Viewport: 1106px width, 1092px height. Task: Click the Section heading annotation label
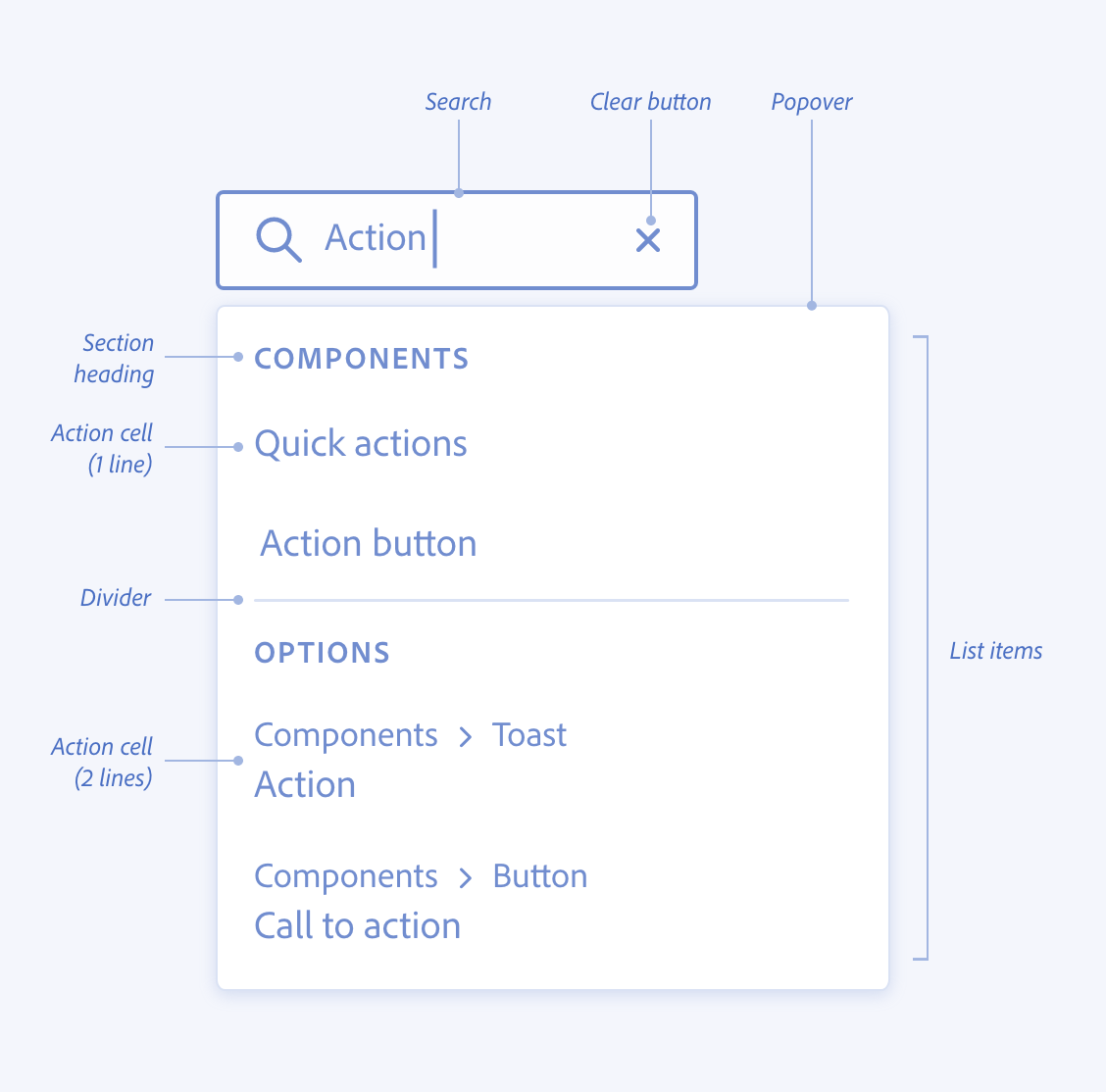(115, 358)
